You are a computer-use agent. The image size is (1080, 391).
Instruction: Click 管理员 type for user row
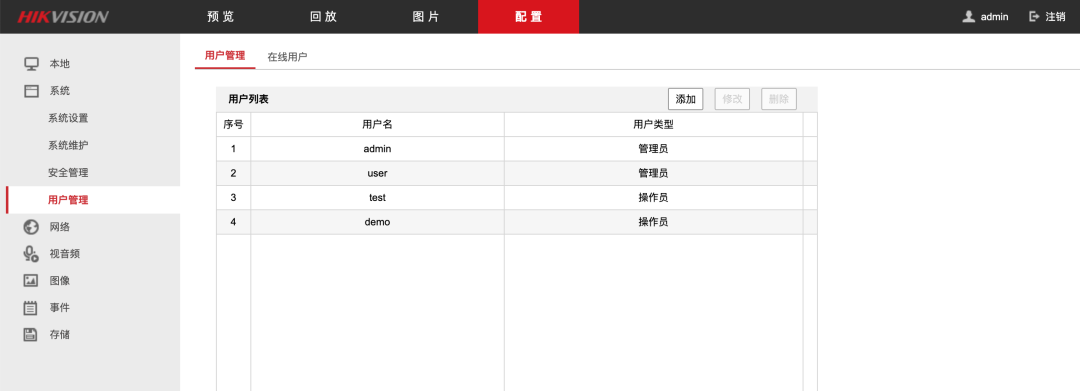tap(653, 173)
